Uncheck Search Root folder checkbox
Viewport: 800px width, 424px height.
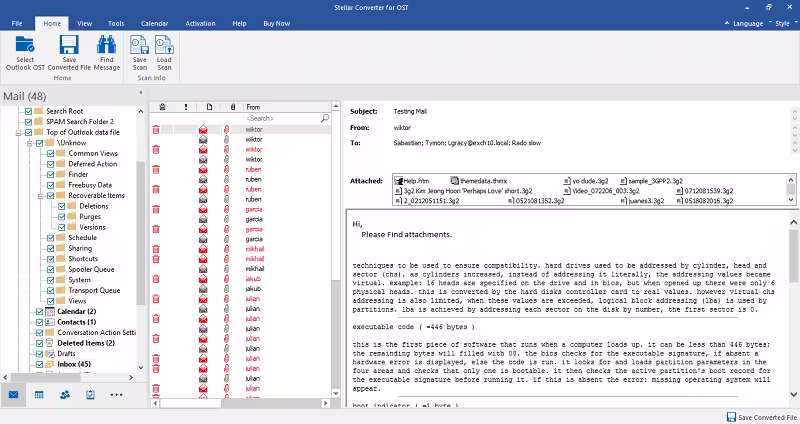[29, 111]
